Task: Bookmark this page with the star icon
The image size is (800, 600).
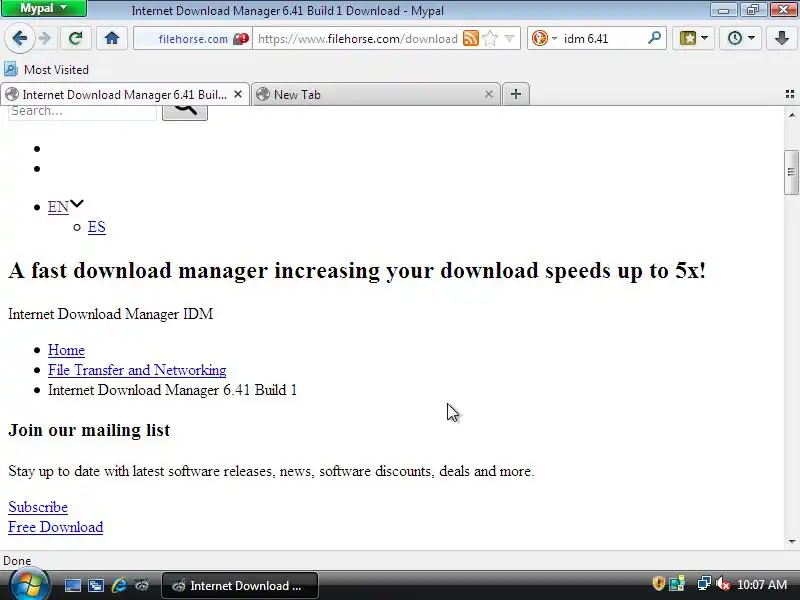Action: (x=490, y=38)
